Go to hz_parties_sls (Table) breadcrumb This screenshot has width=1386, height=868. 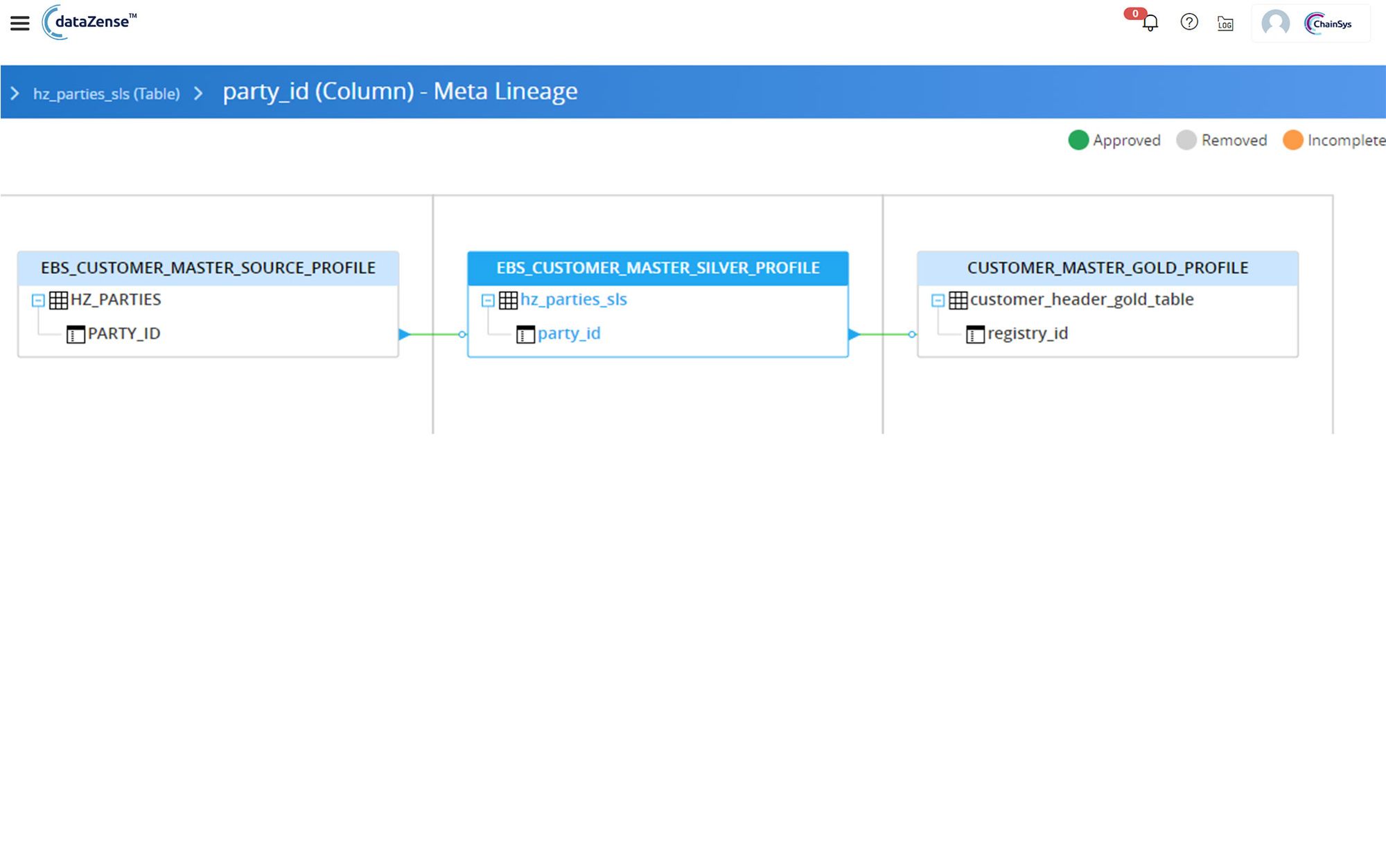(x=106, y=94)
